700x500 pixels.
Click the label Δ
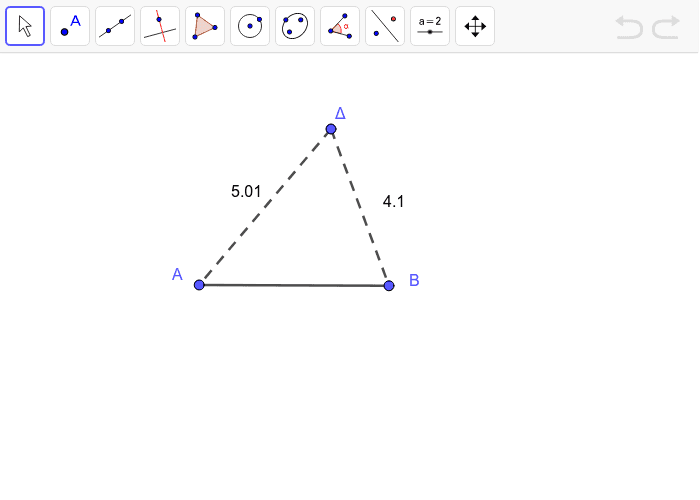coord(340,113)
